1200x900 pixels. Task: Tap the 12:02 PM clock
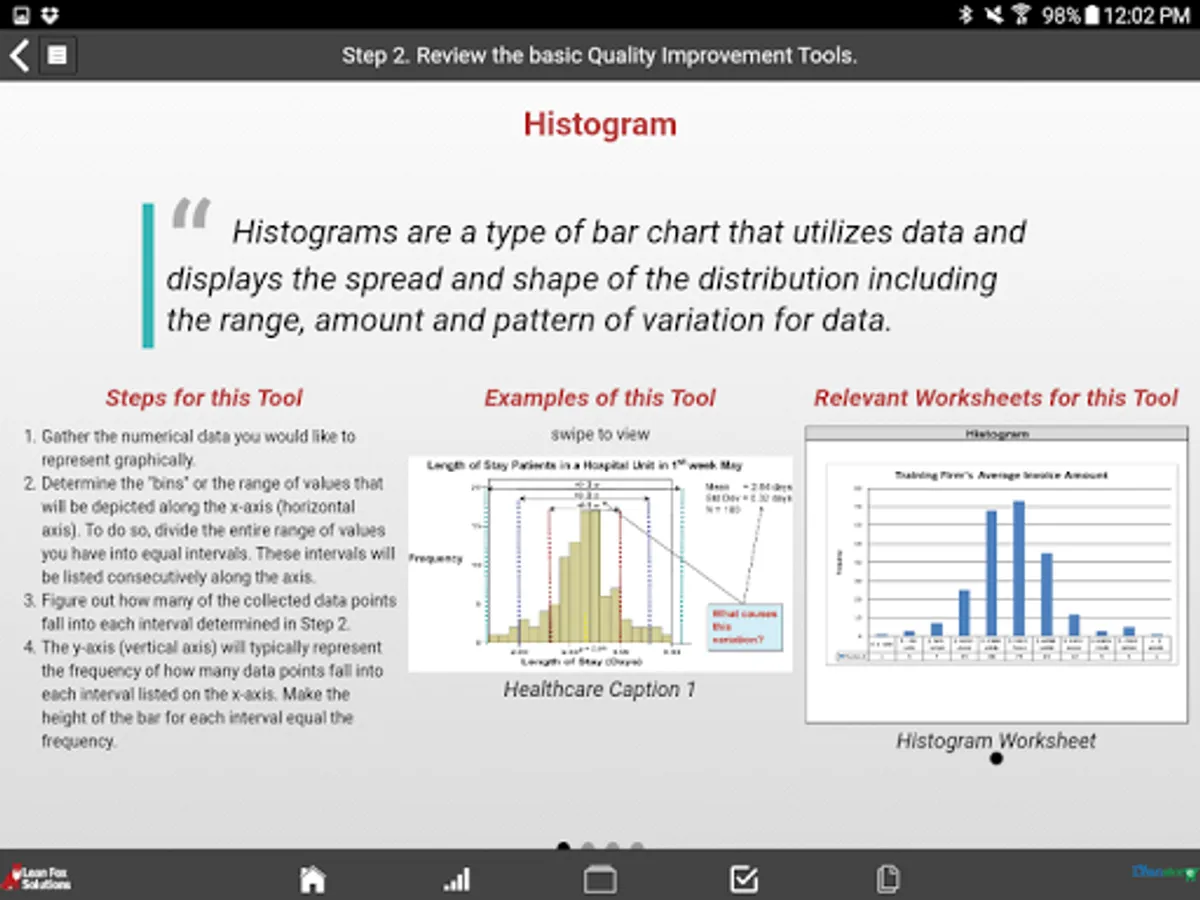click(x=1147, y=15)
